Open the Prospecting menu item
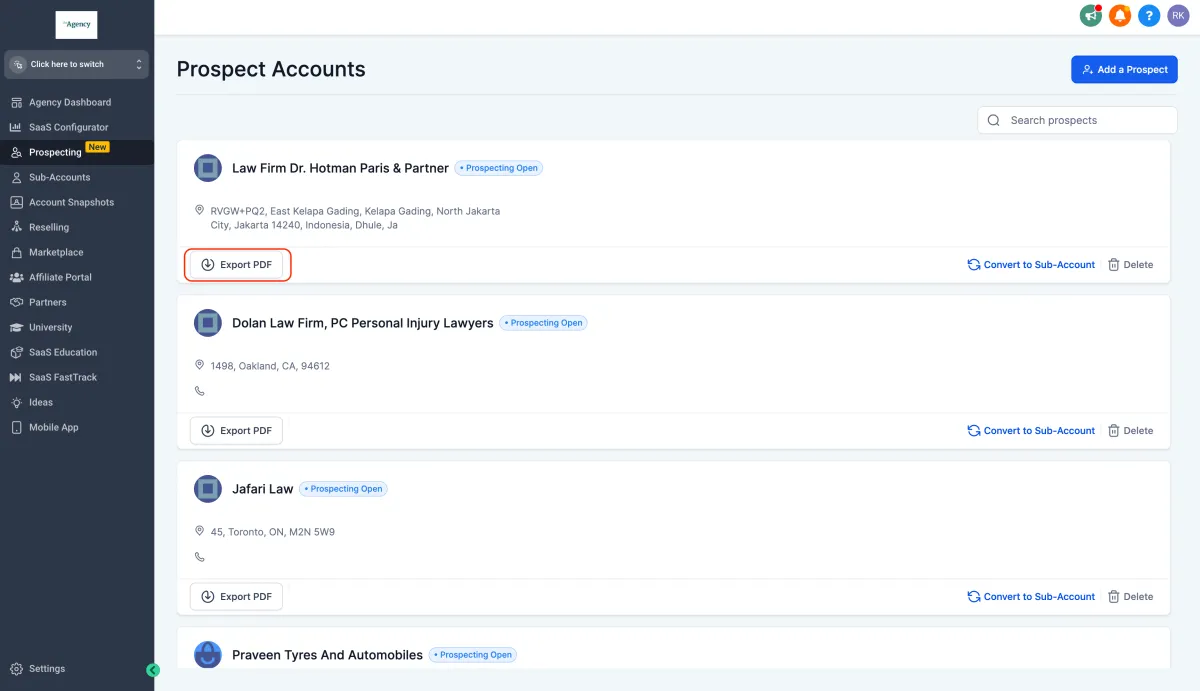 (x=55, y=152)
